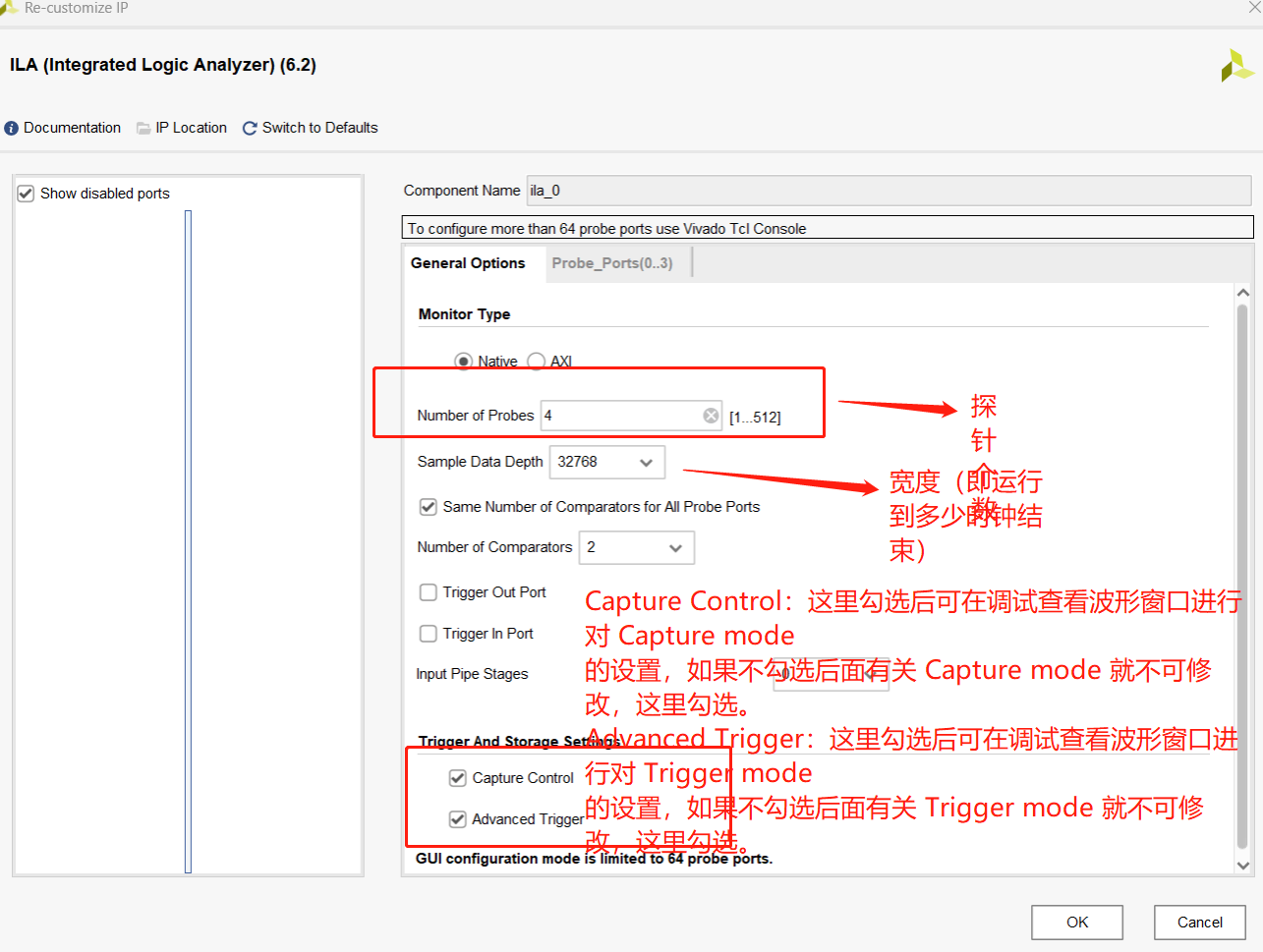Image resolution: width=1263 pixels, height=952 pixels.
Task: Click the 'Input Pipe Stages' label
Action: 472,674
